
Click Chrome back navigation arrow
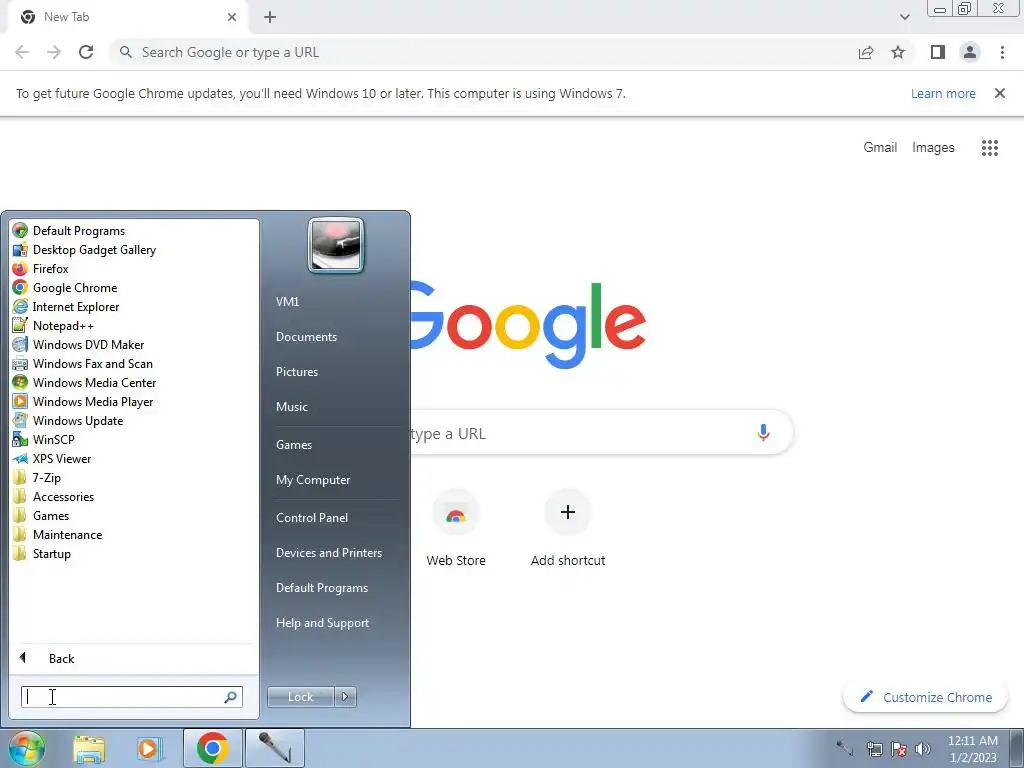(22, 52)
